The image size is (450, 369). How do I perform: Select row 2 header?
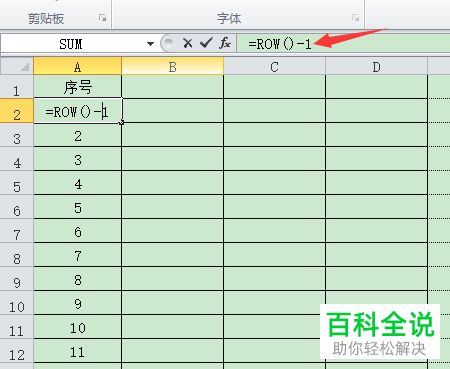[17, 111]
